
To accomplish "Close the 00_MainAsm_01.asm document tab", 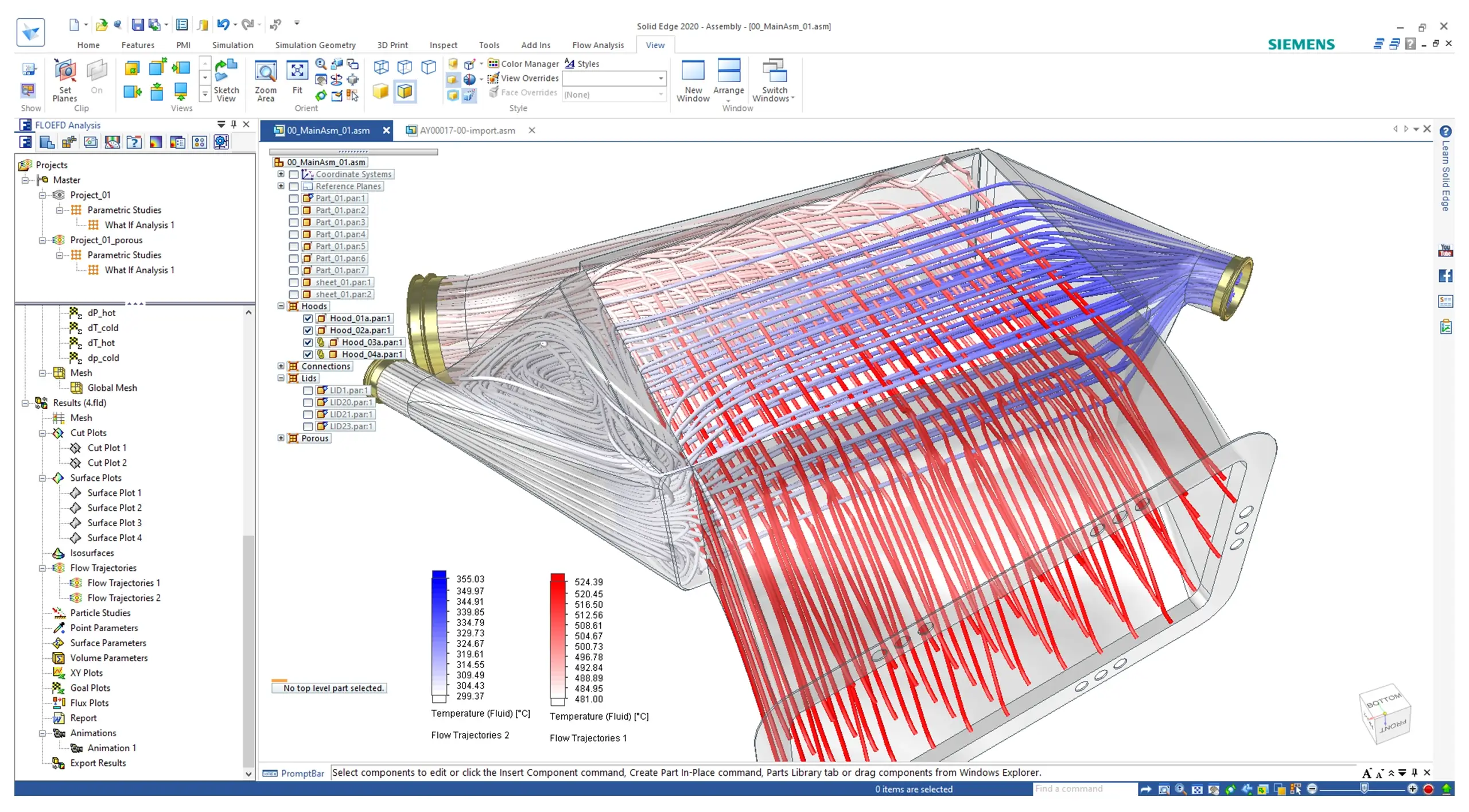I will [x=387, y=131].
